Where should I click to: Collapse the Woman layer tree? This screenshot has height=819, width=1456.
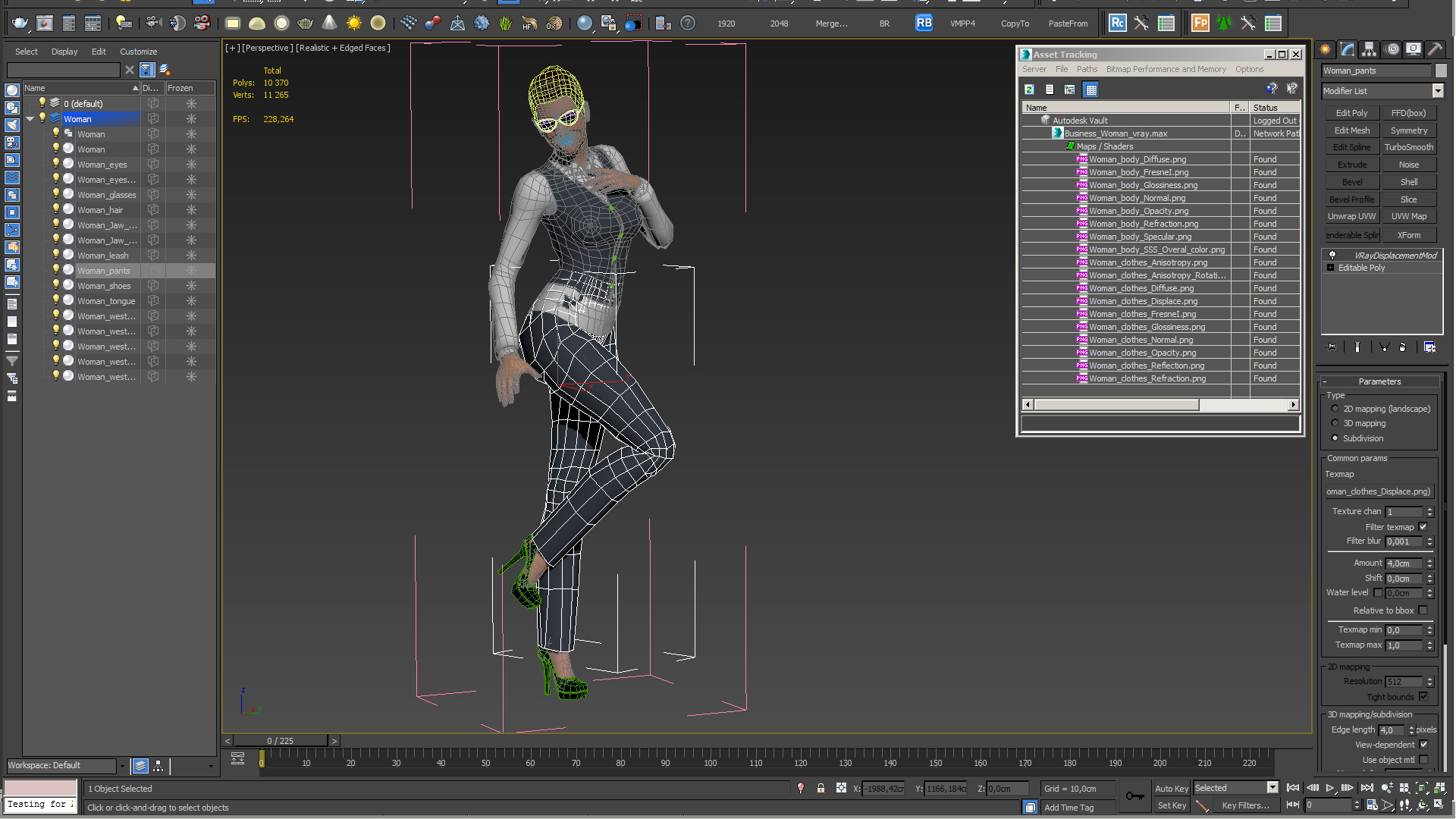coord(30,119)
